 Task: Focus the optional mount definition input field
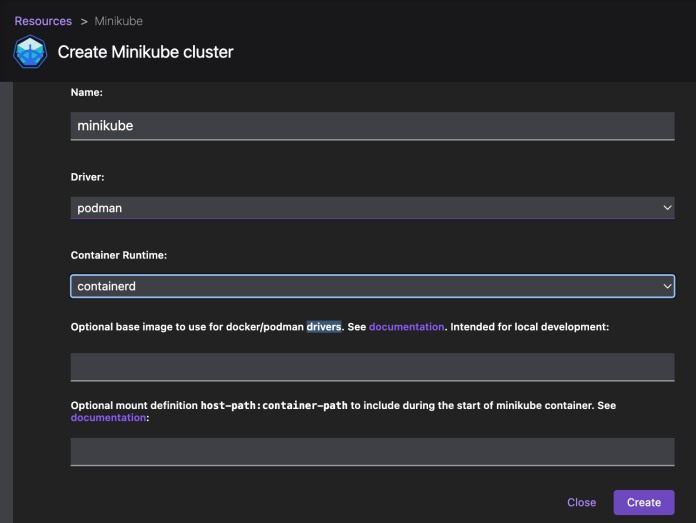click(372, 452)
